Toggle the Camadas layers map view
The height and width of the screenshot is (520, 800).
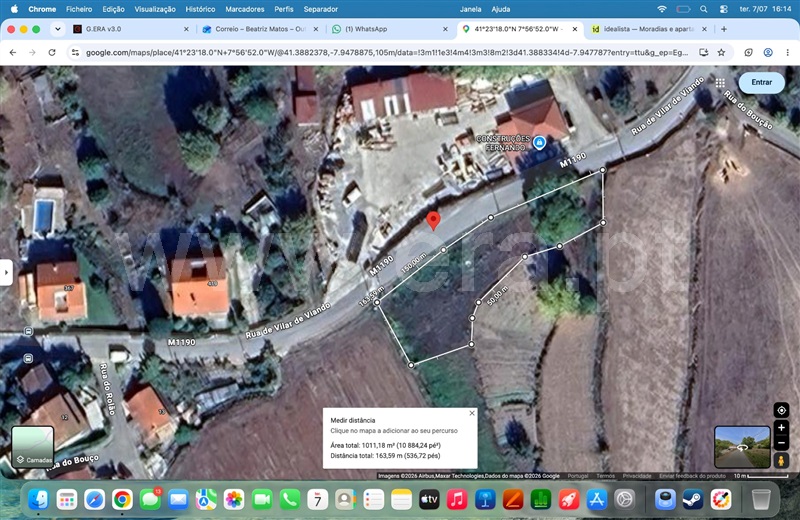point(33,447)
